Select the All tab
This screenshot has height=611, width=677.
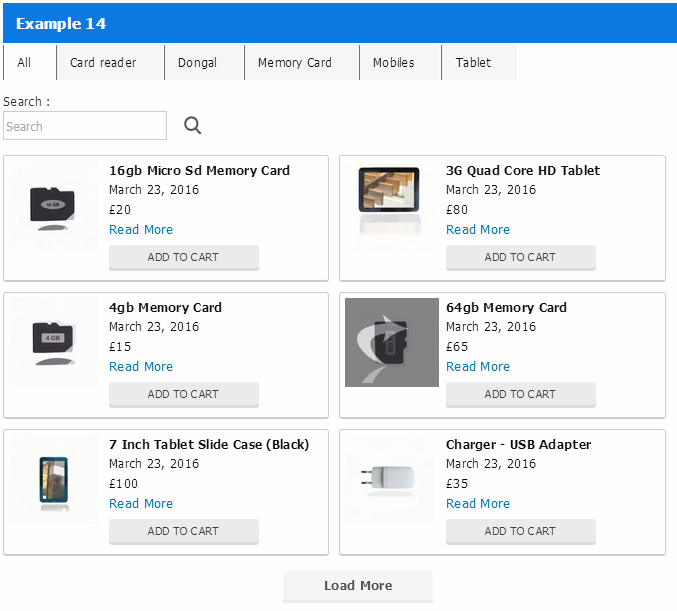pos(30,63)
